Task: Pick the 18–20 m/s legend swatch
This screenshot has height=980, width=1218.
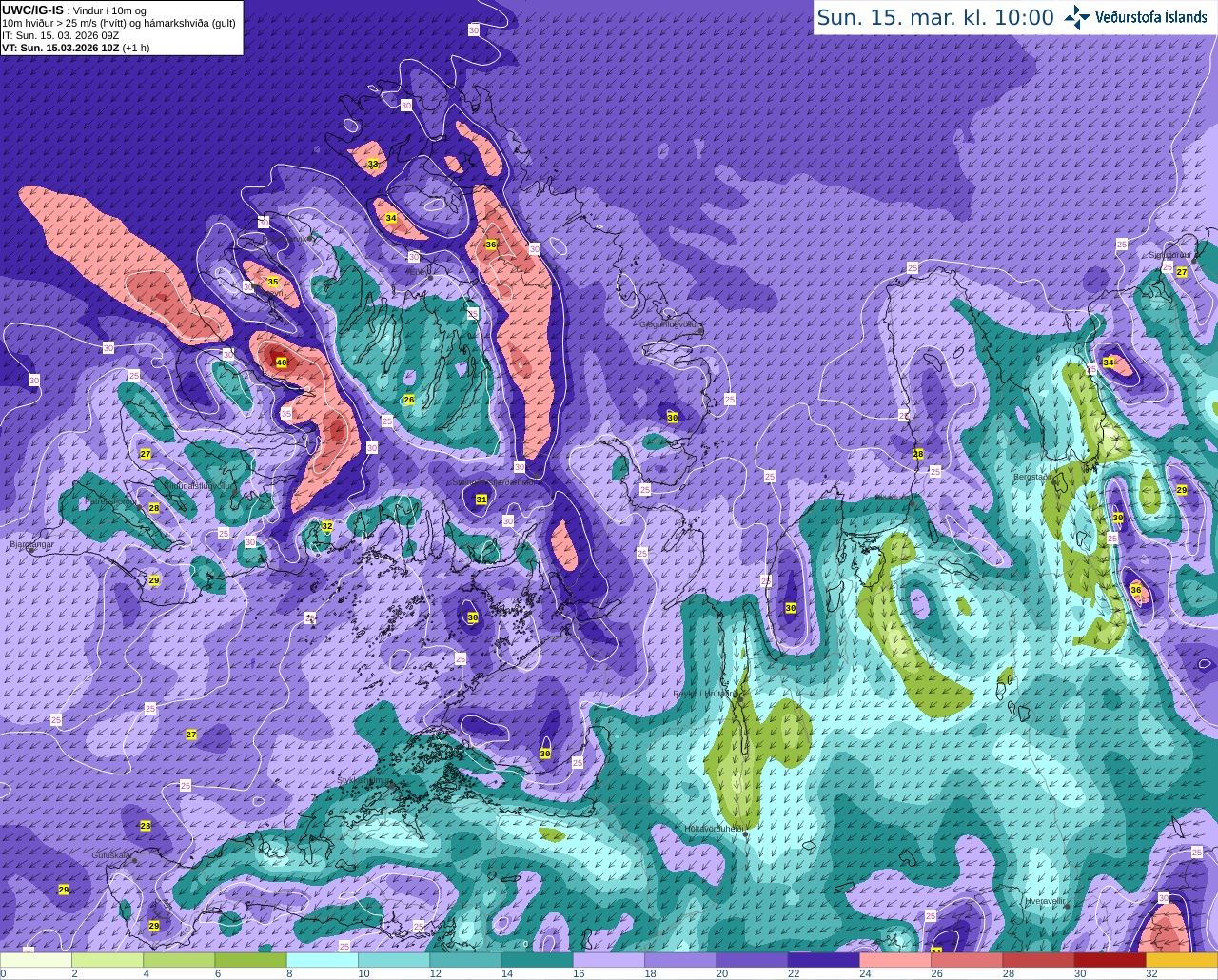Action: [680, 959]
